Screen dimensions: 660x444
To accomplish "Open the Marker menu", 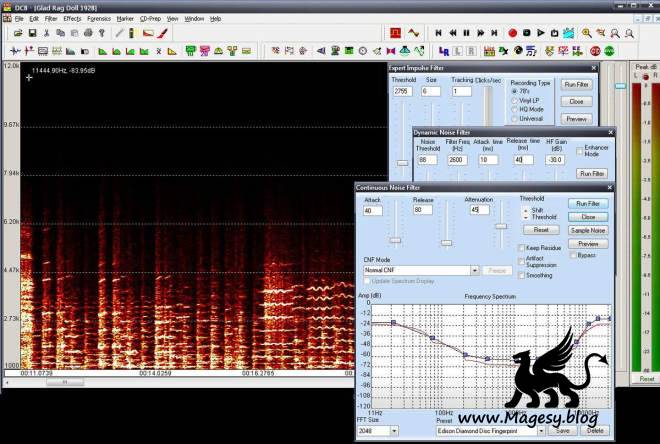I will [125, 19].
